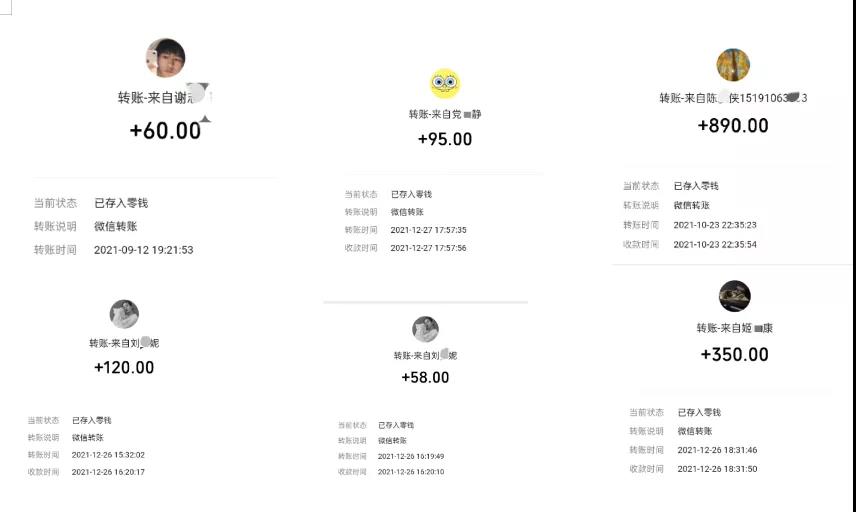Click the SpongeBob avatar above +95.00
This screenshot has width=856, height=512.
click(x=445, y=84)
